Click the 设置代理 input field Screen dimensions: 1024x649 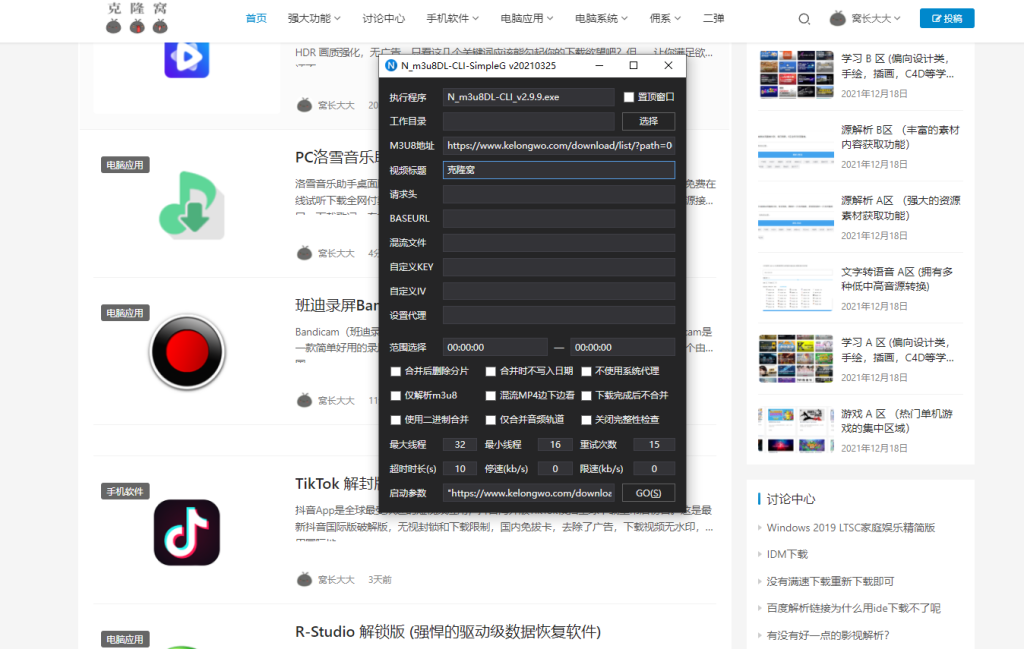[x=558, y=315]
